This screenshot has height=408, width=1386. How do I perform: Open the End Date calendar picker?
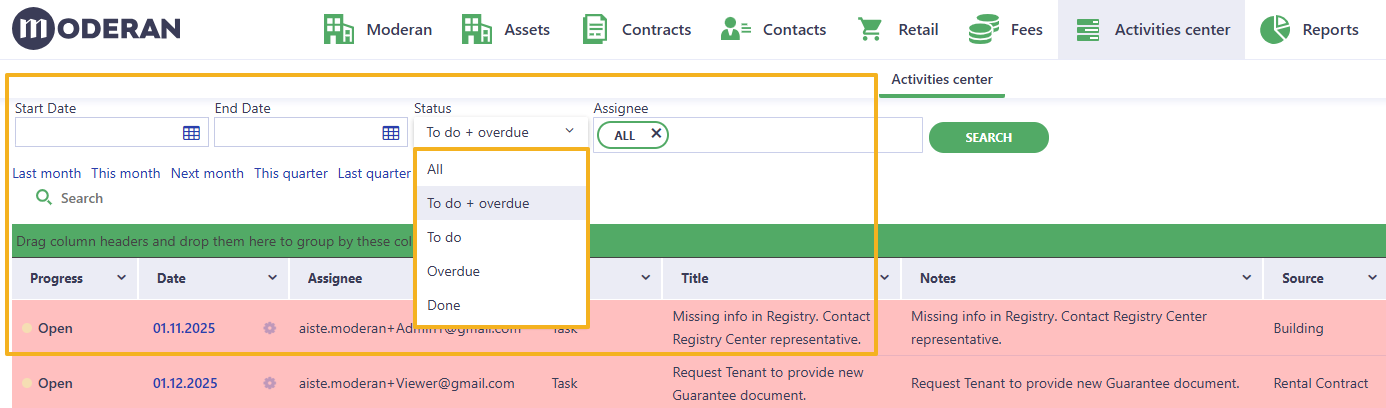coord(391,132)
